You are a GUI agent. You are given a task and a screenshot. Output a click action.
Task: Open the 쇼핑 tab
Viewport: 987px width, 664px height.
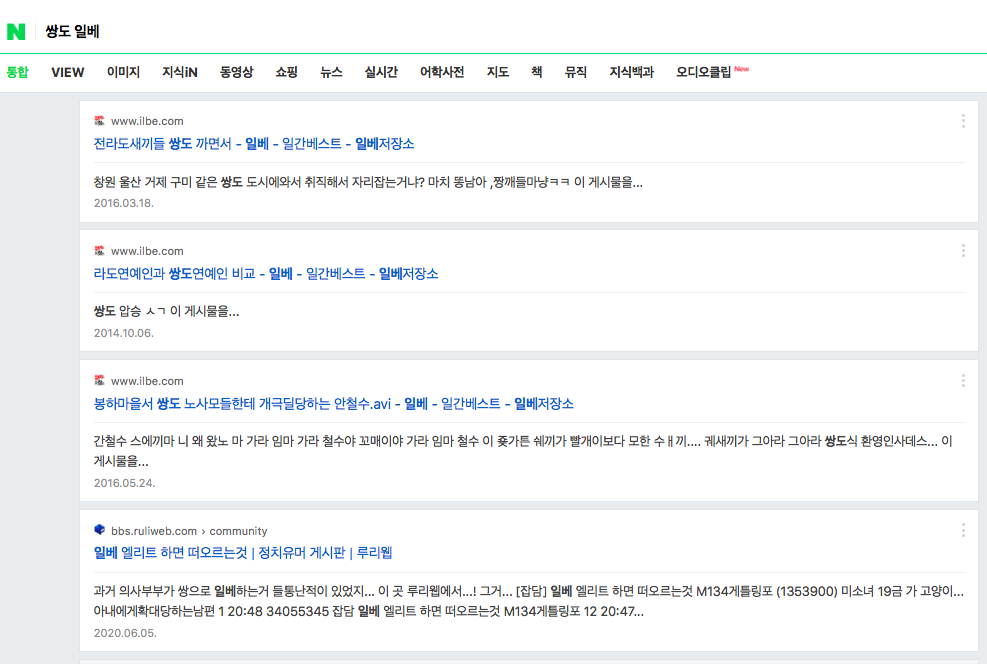click(x=286, y=72)
